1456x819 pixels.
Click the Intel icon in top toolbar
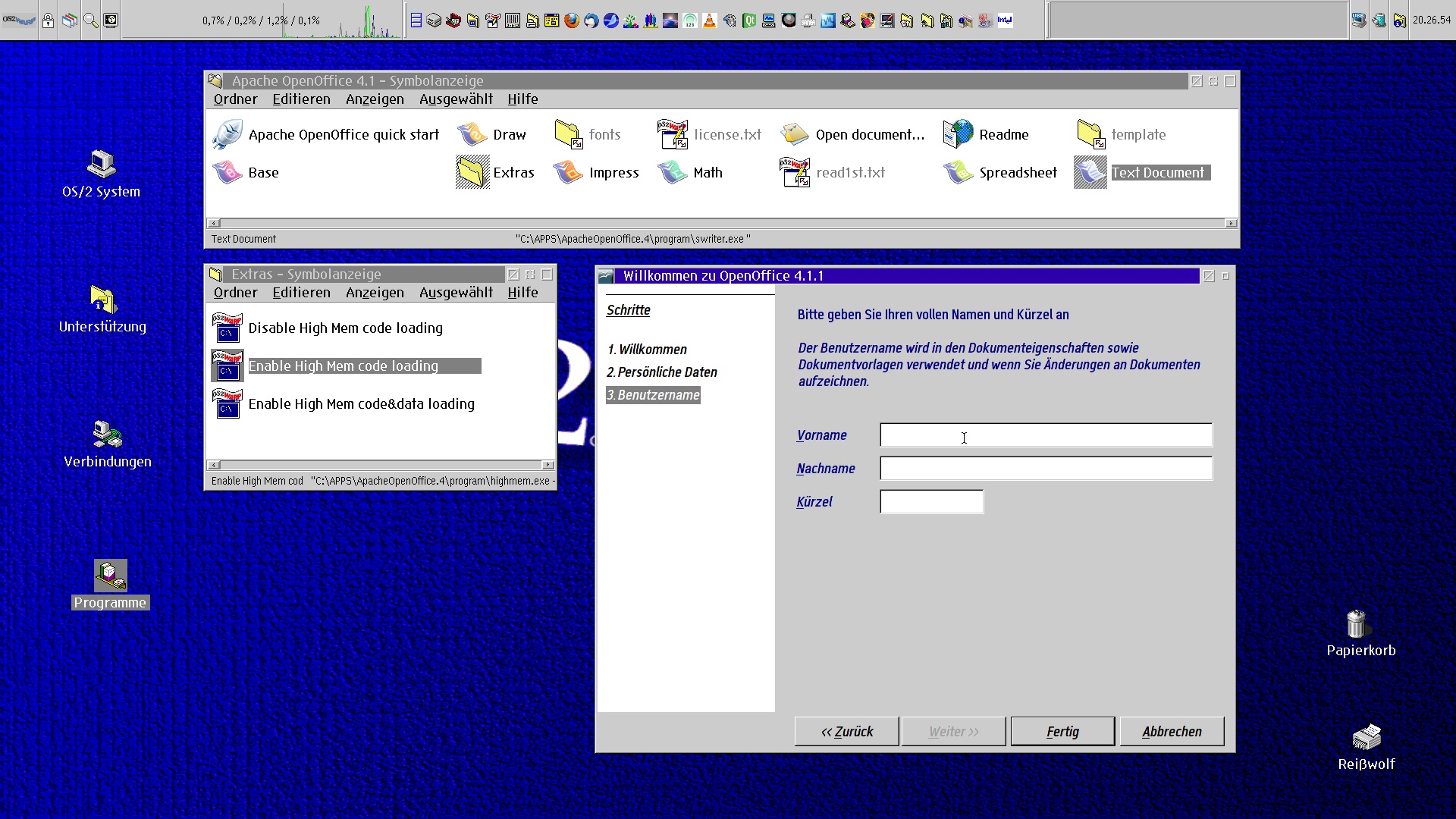tap(1005, 20)
